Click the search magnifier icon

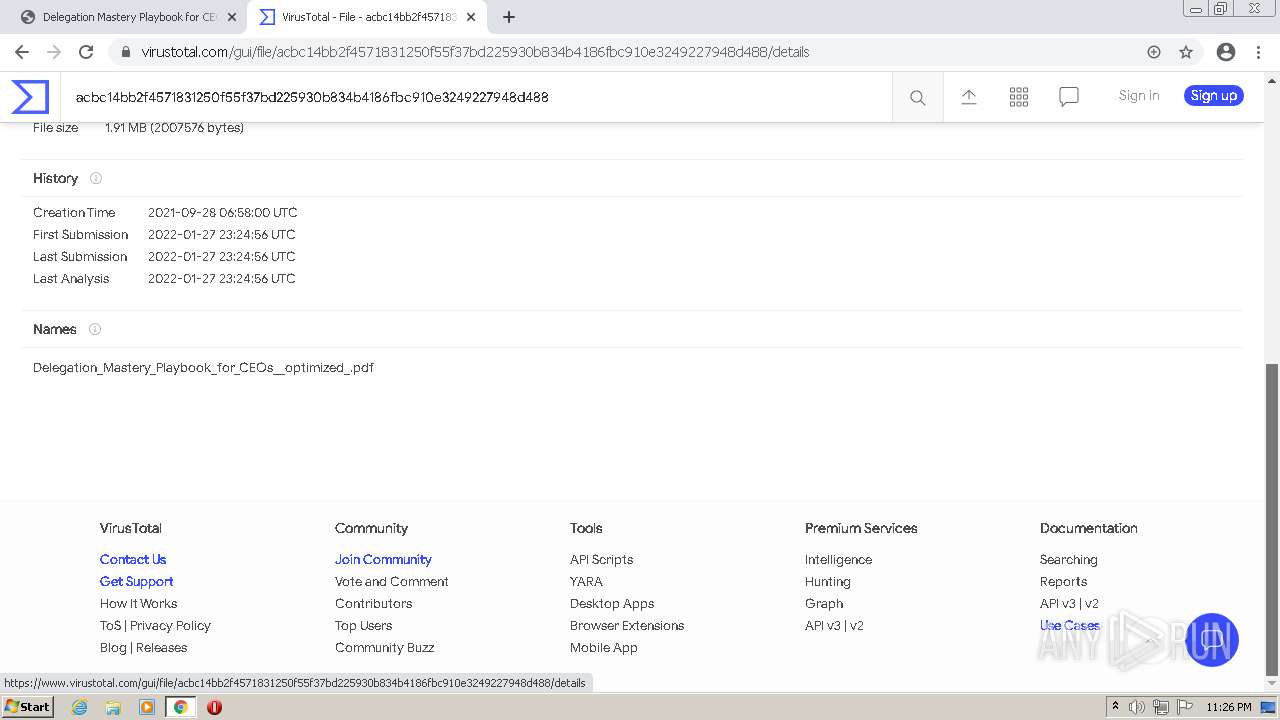coord(917,97)
